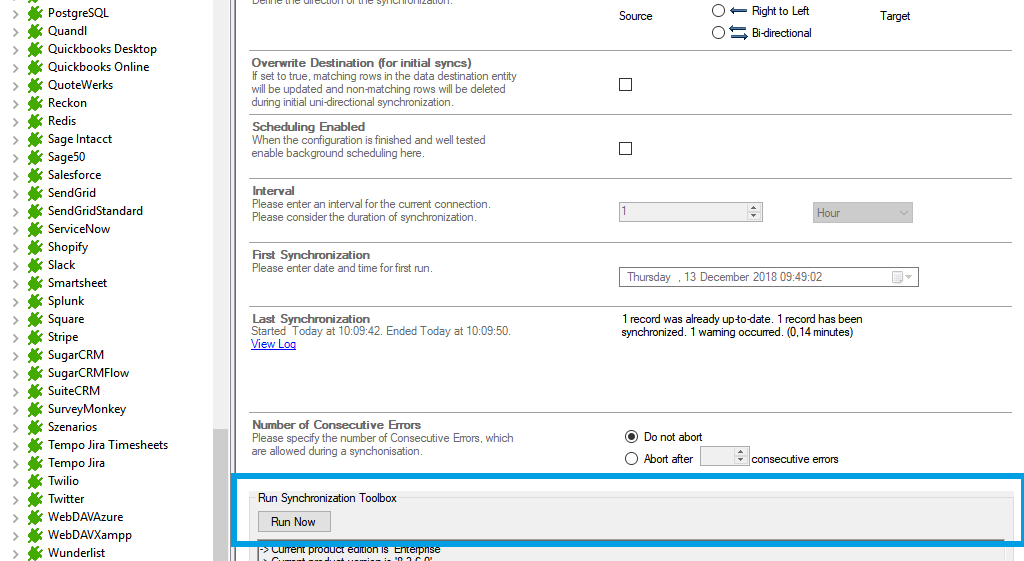Click the green puzzle icon beside Salesforce
Screen dimensions: 1024x561
point(35,175)
